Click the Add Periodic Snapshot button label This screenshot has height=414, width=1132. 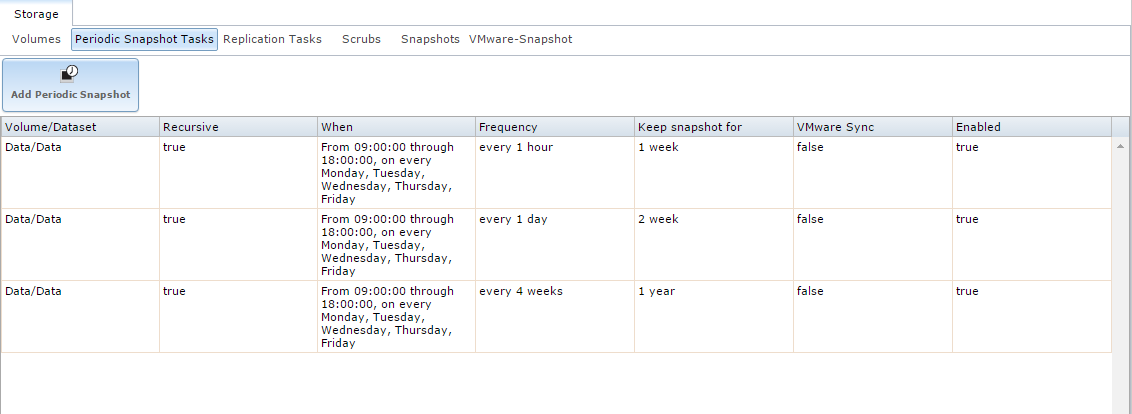71,95
